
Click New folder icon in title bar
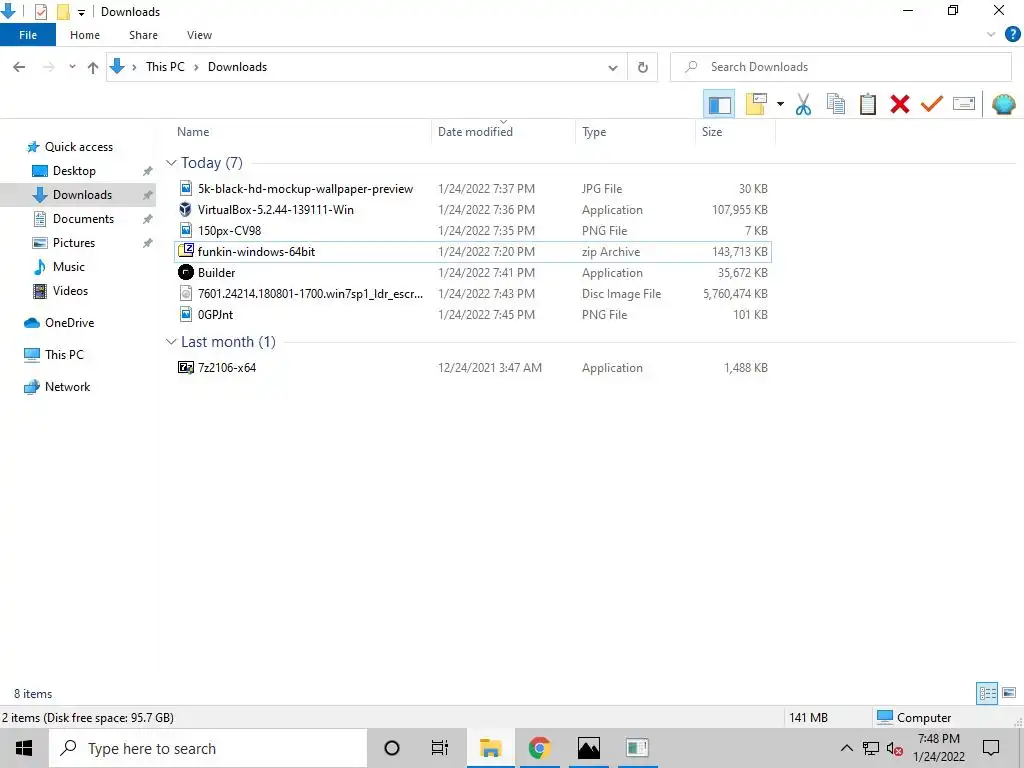pos(63,12)
